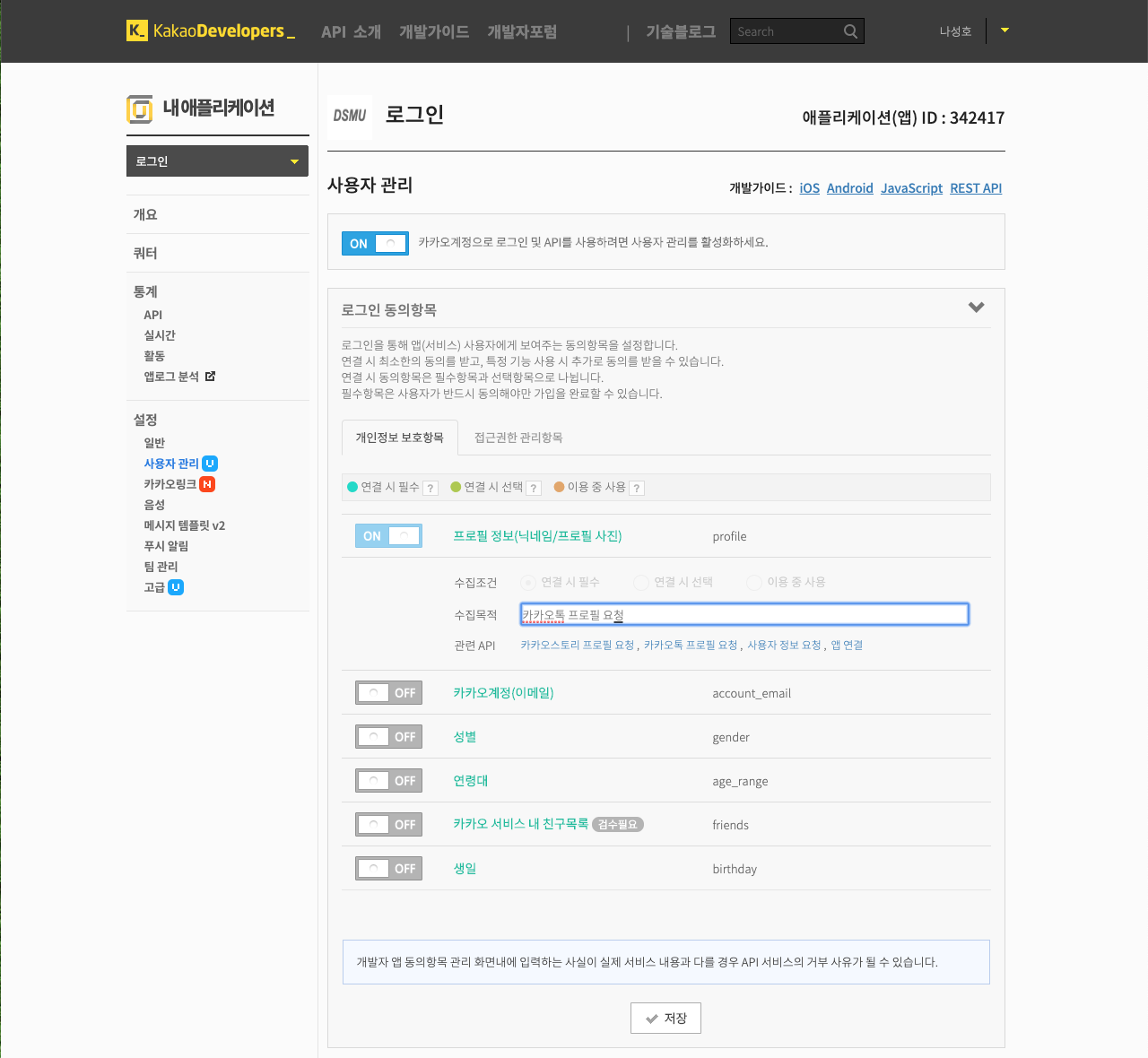1148x1058 pixels.
Task: Click the 카카오스토리 프로필 요청 link
Action: tap(578, 645)
